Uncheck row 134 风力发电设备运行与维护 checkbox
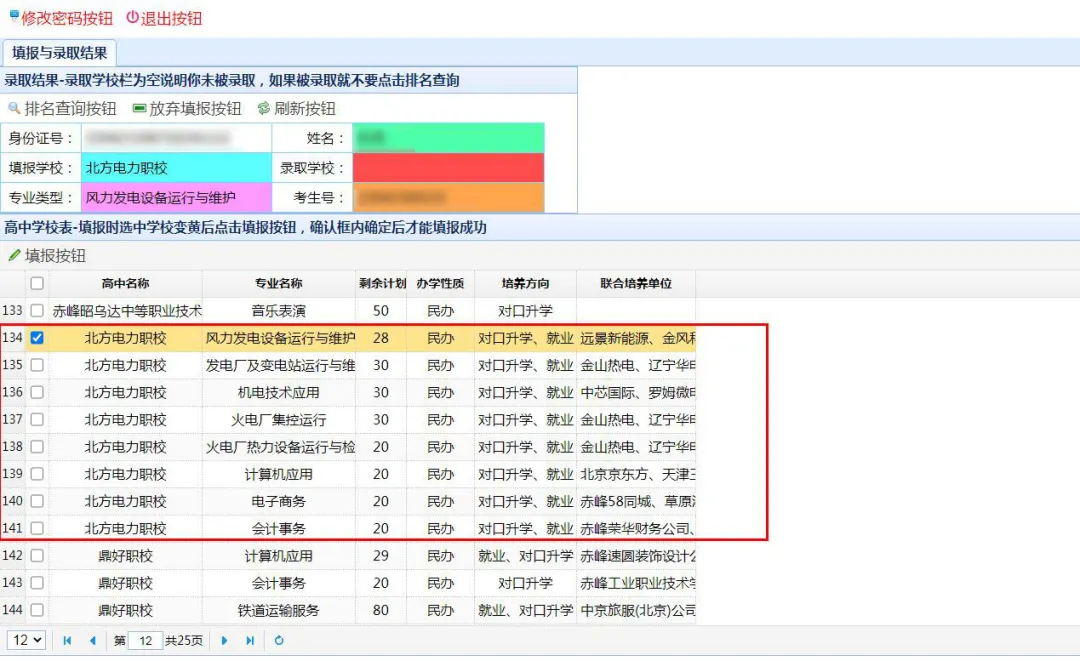Screen dimensions: 1080x661 click(x=37, y=337)
